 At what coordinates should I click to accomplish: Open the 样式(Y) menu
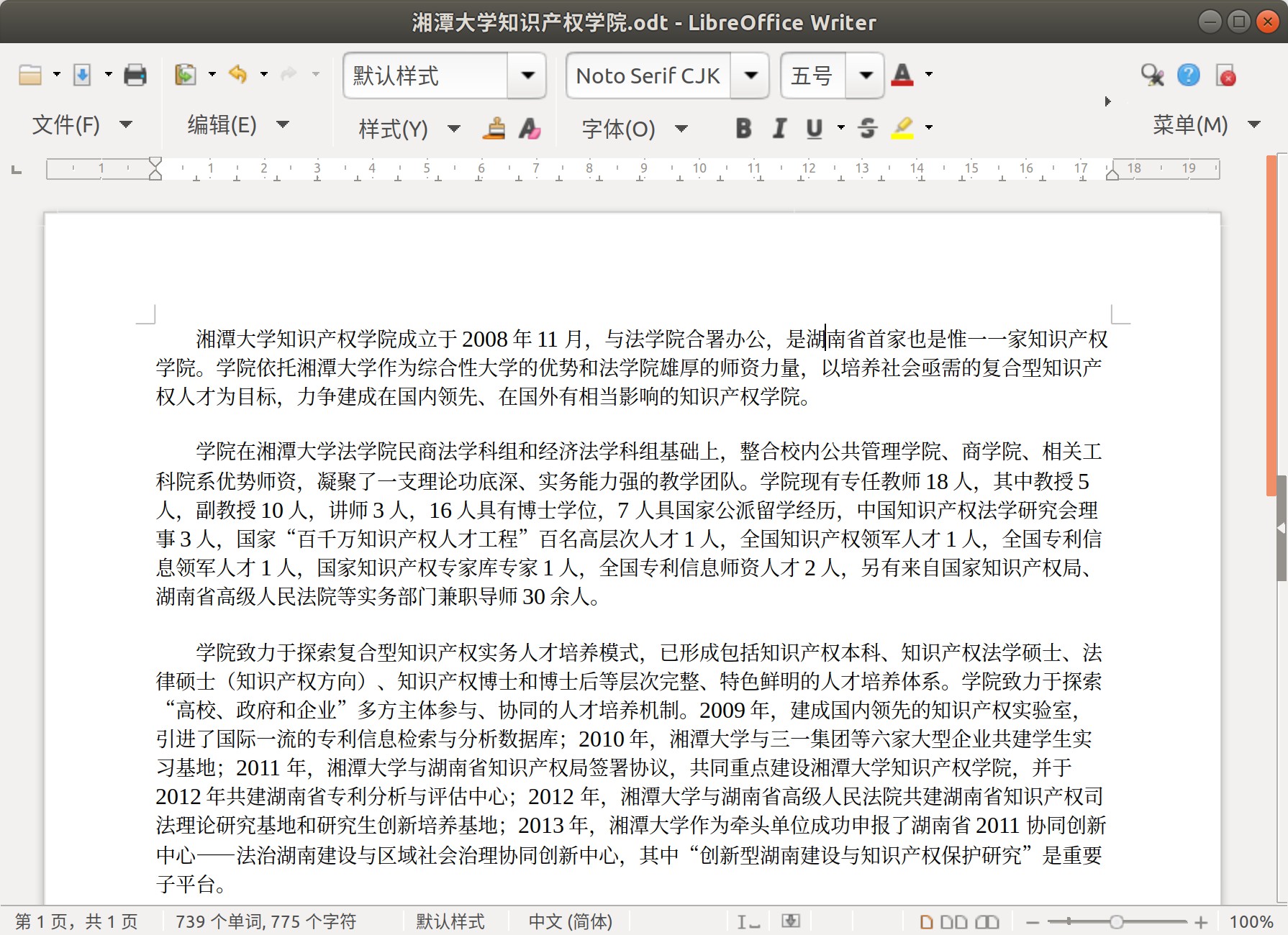click(x=409, y=129)
